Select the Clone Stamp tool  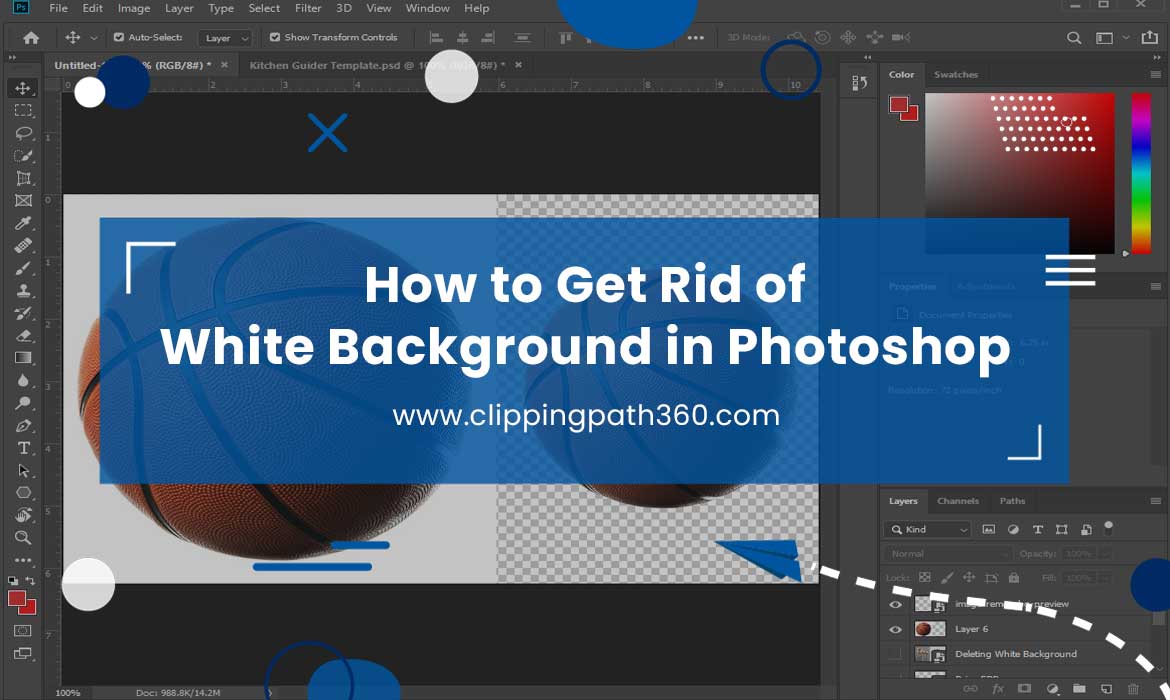[23, 290]
